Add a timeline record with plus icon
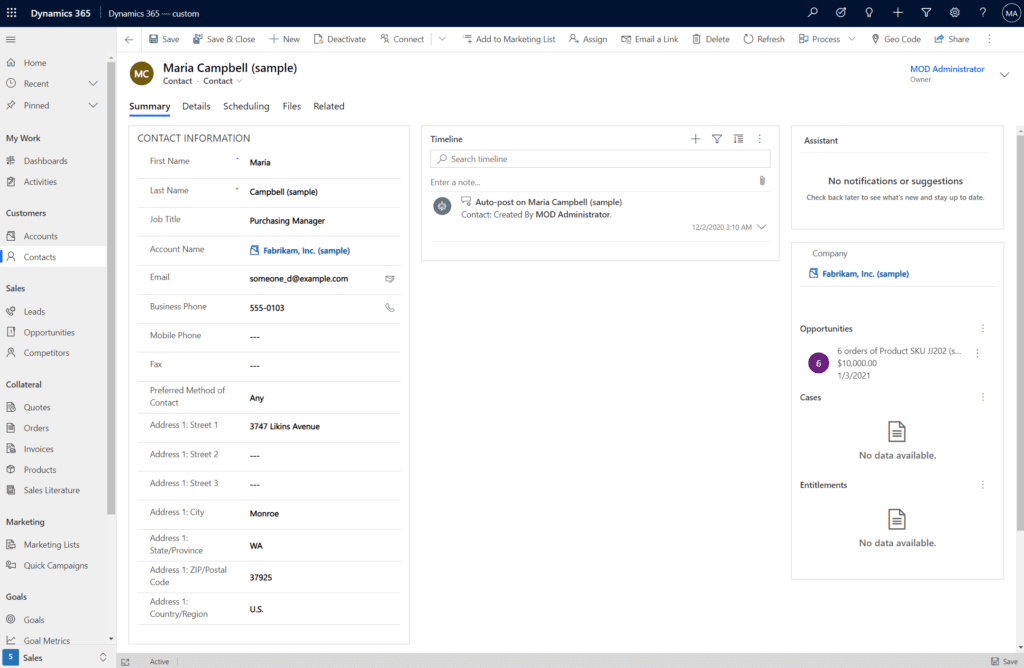Viewport: 1024px width, 668px height. [696, 139]
